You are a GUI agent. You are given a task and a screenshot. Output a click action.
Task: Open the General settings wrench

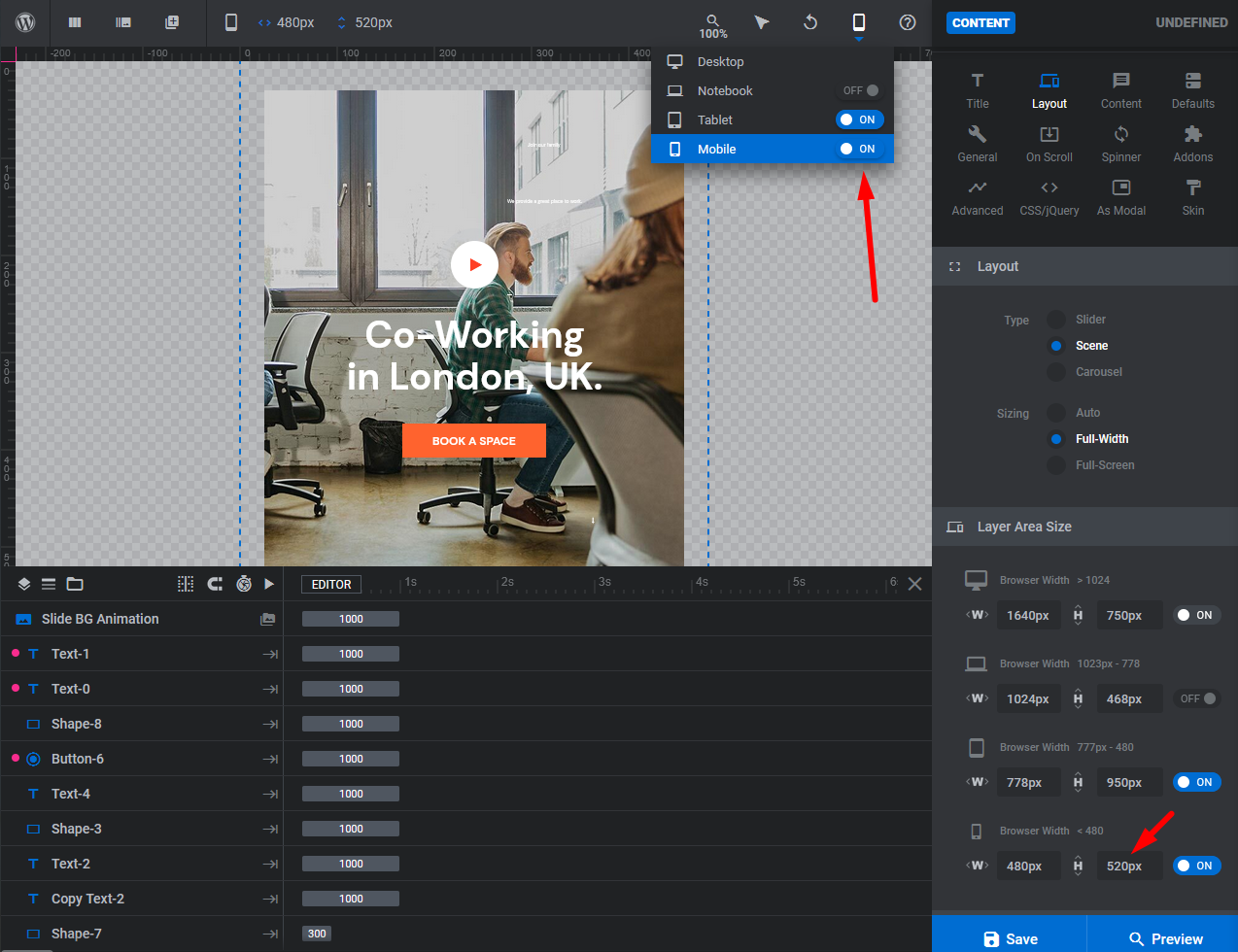point(978,144)
